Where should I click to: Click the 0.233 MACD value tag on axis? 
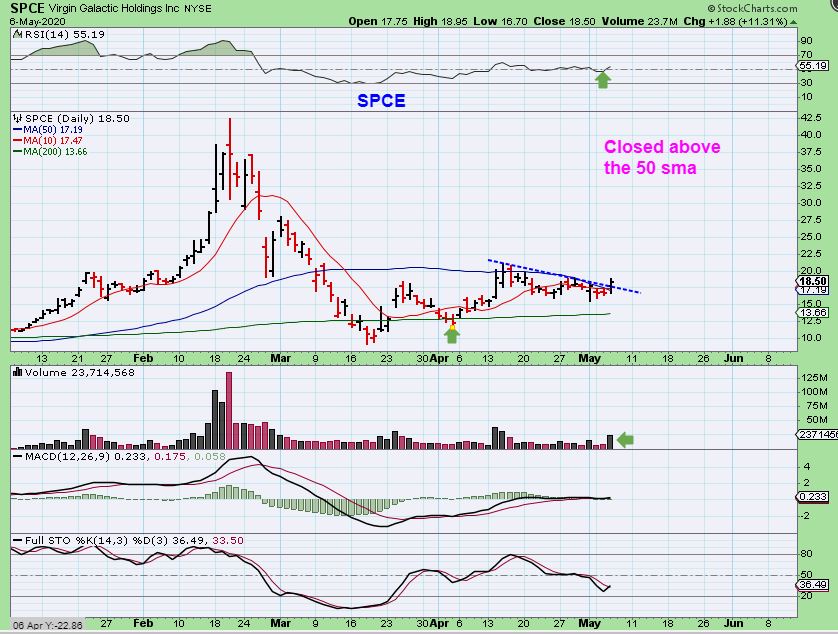(x=813, y=497)
